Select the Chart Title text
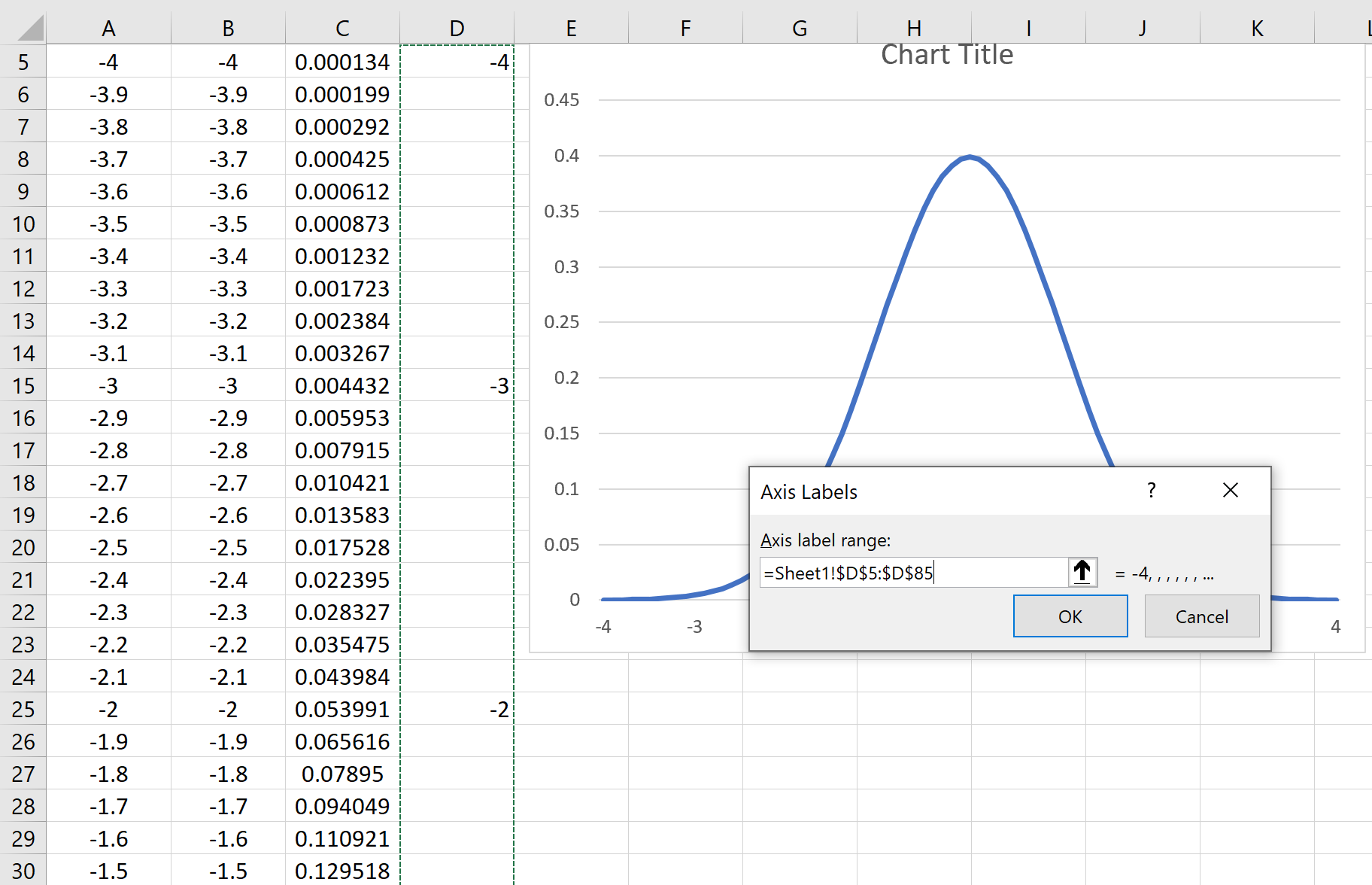Image resolution: width=1372 pixels, height=885 pixels. click(946, 53)
